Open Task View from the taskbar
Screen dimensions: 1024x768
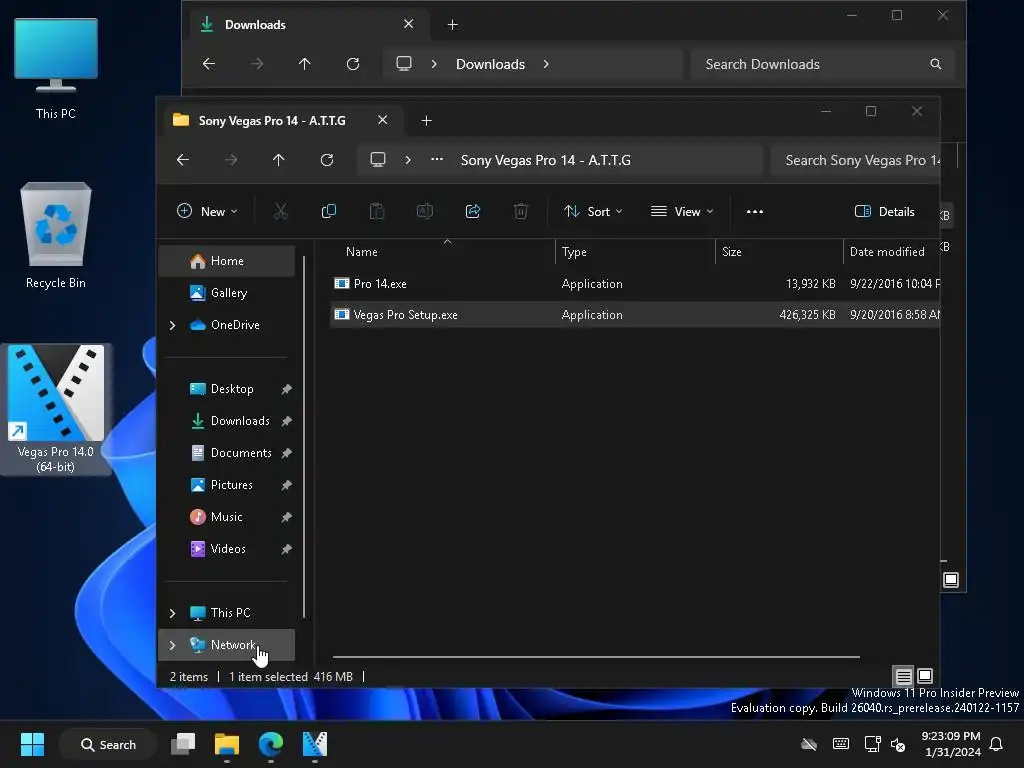point(183,744)
